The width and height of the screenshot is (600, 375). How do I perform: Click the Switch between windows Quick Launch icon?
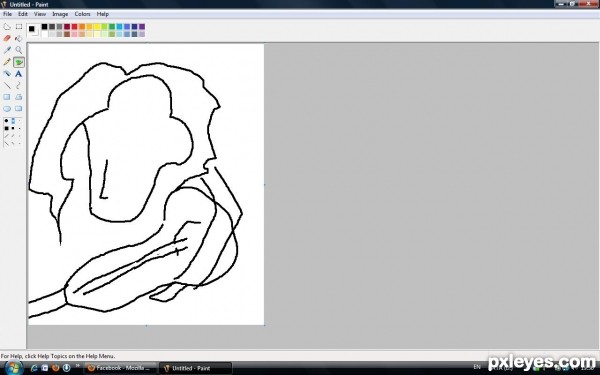coord(45,368)
